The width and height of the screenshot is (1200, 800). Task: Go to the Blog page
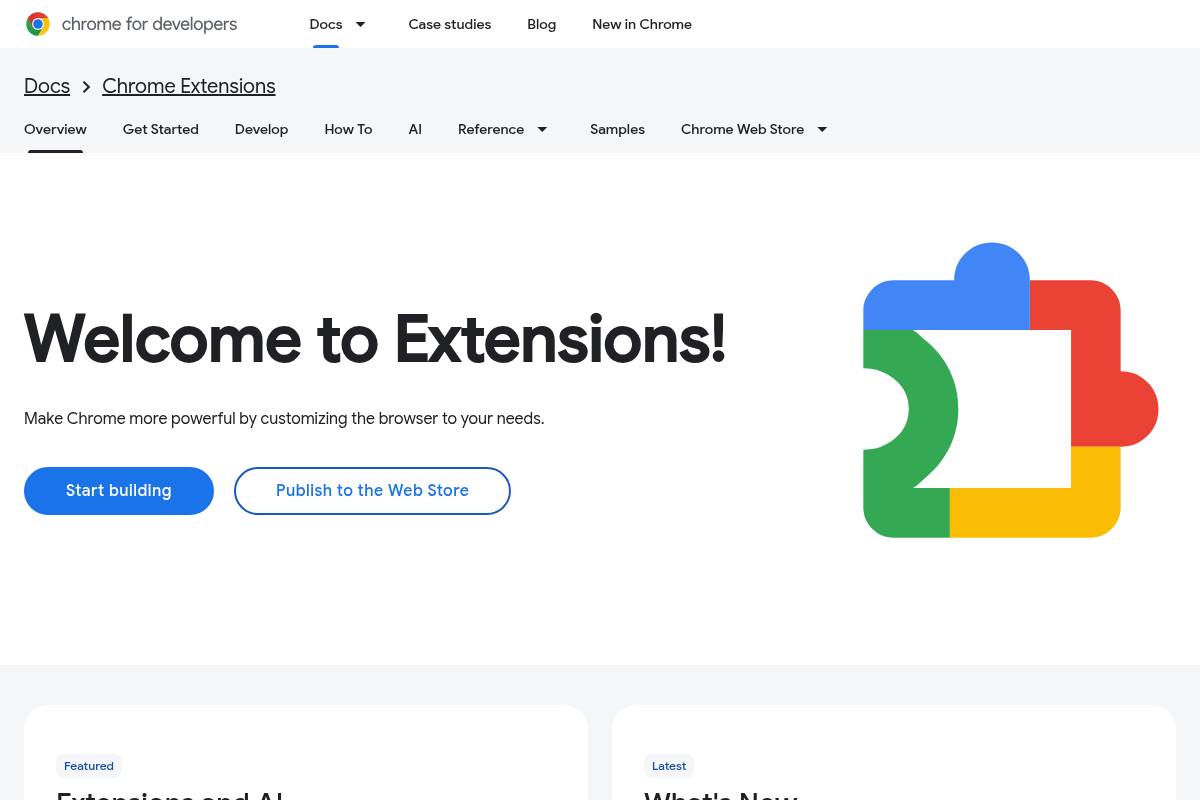542,24
